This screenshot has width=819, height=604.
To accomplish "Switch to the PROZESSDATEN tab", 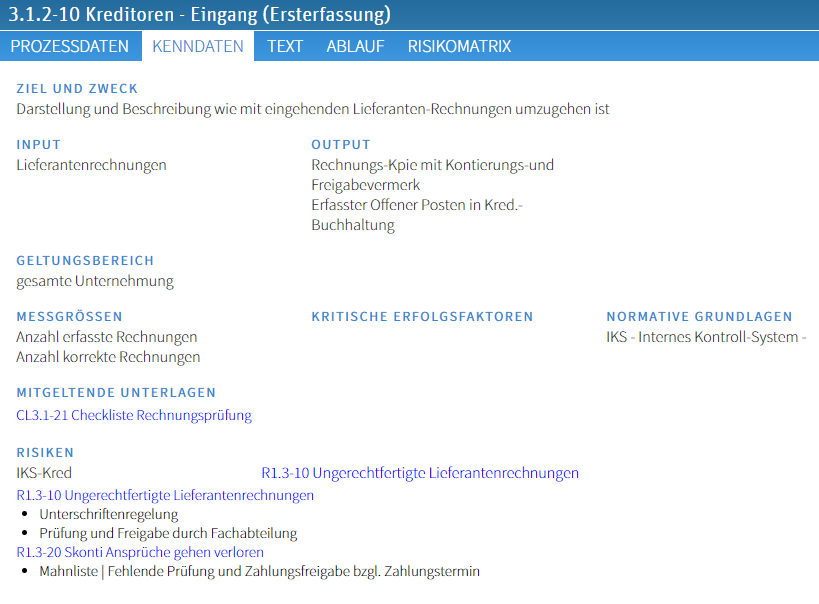I will [70, 46].
